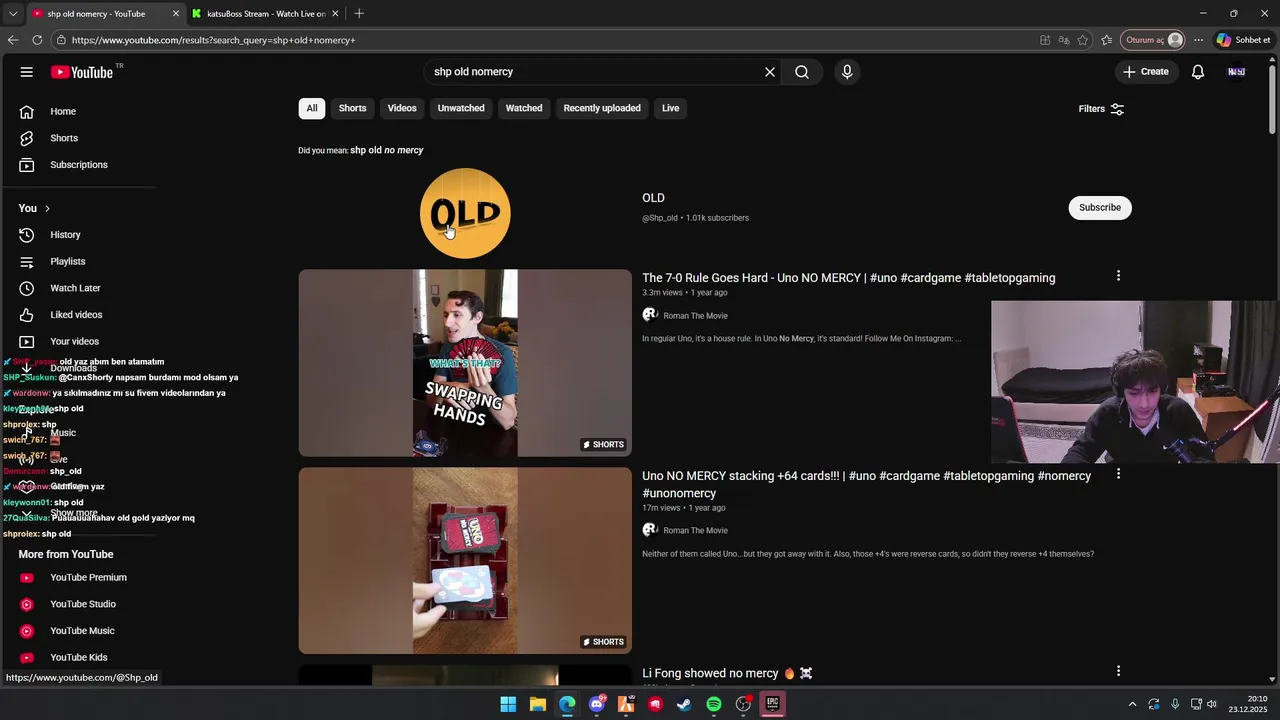This screenshot has height=720, width=1280.
Task: Open options menu for Li Fong video
Action: [1118, 671]
